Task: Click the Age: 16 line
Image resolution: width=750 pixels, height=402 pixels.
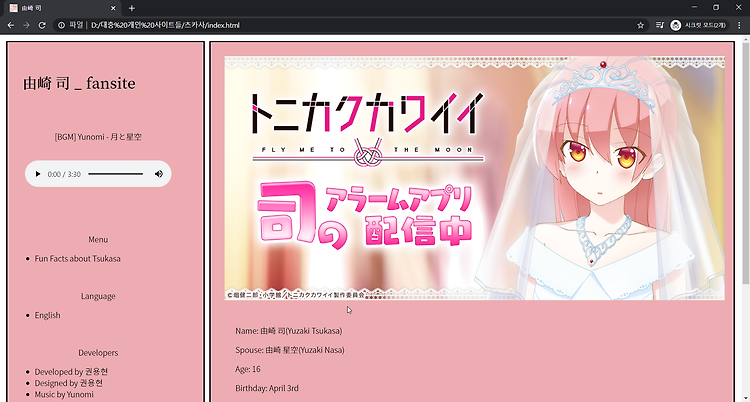Action: pos(248,369)
